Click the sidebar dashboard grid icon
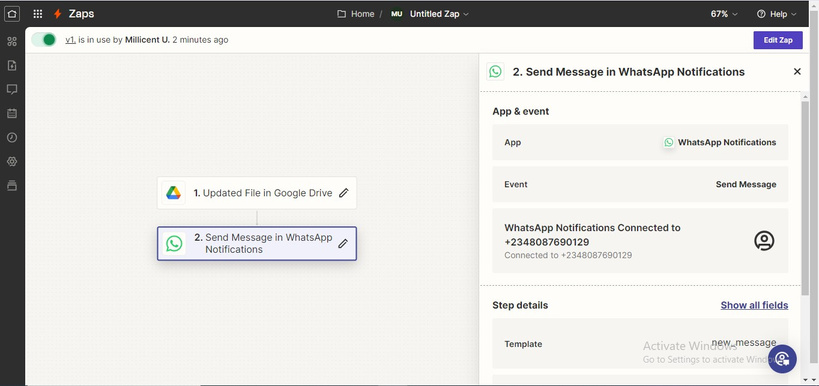The image size is (819, 386). click(x=12, y=41)
